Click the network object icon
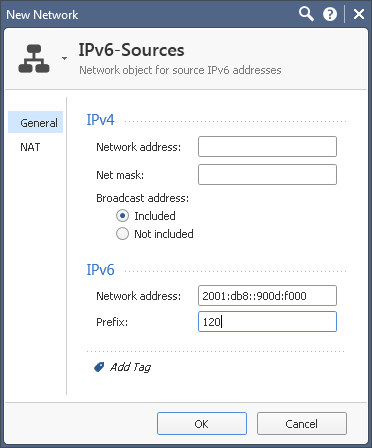Image resolution: width=372 pixels, height=448 pixels. tap(34, 59)
